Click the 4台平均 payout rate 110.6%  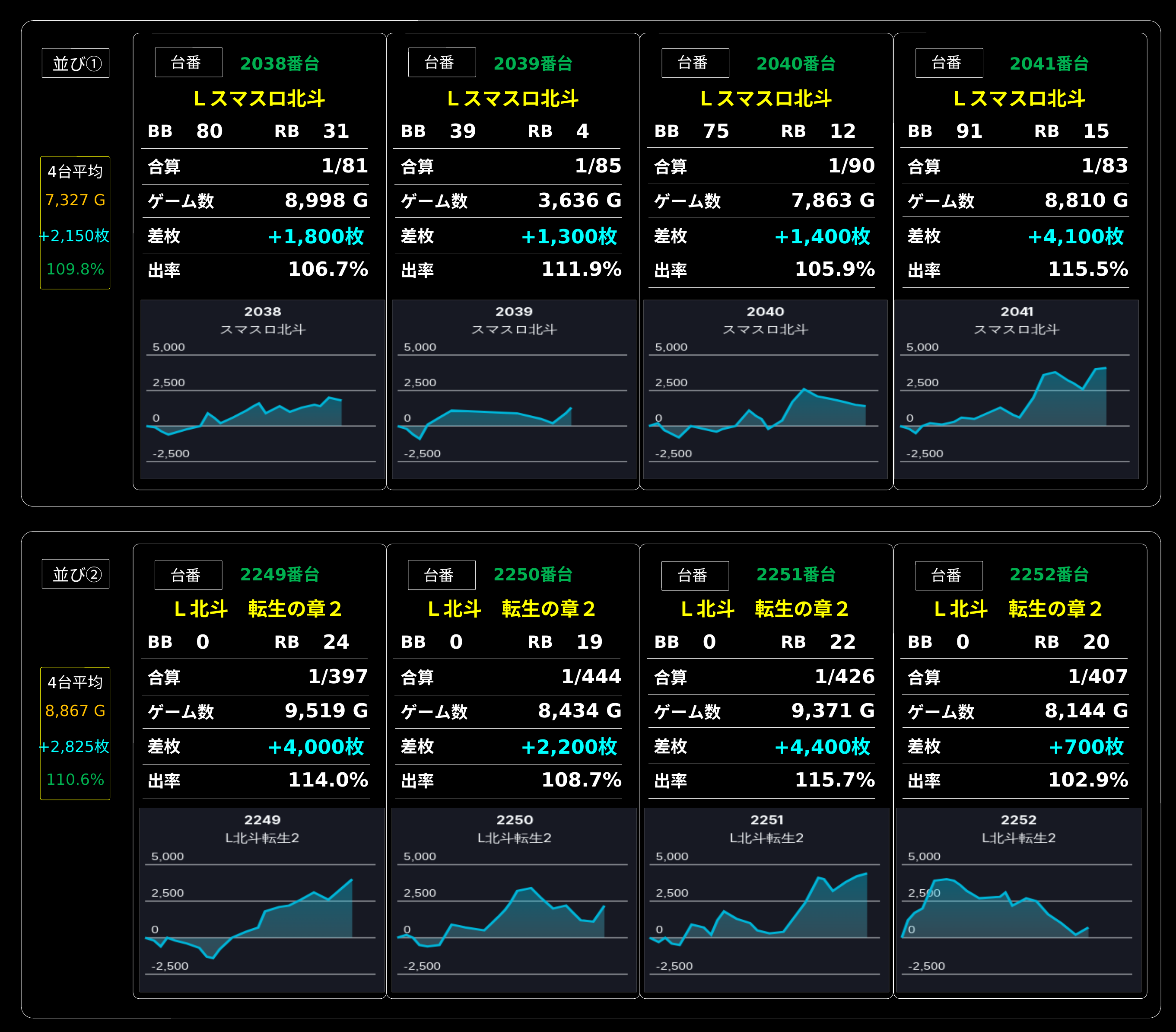pyautogui.click(x=75, y=780)
